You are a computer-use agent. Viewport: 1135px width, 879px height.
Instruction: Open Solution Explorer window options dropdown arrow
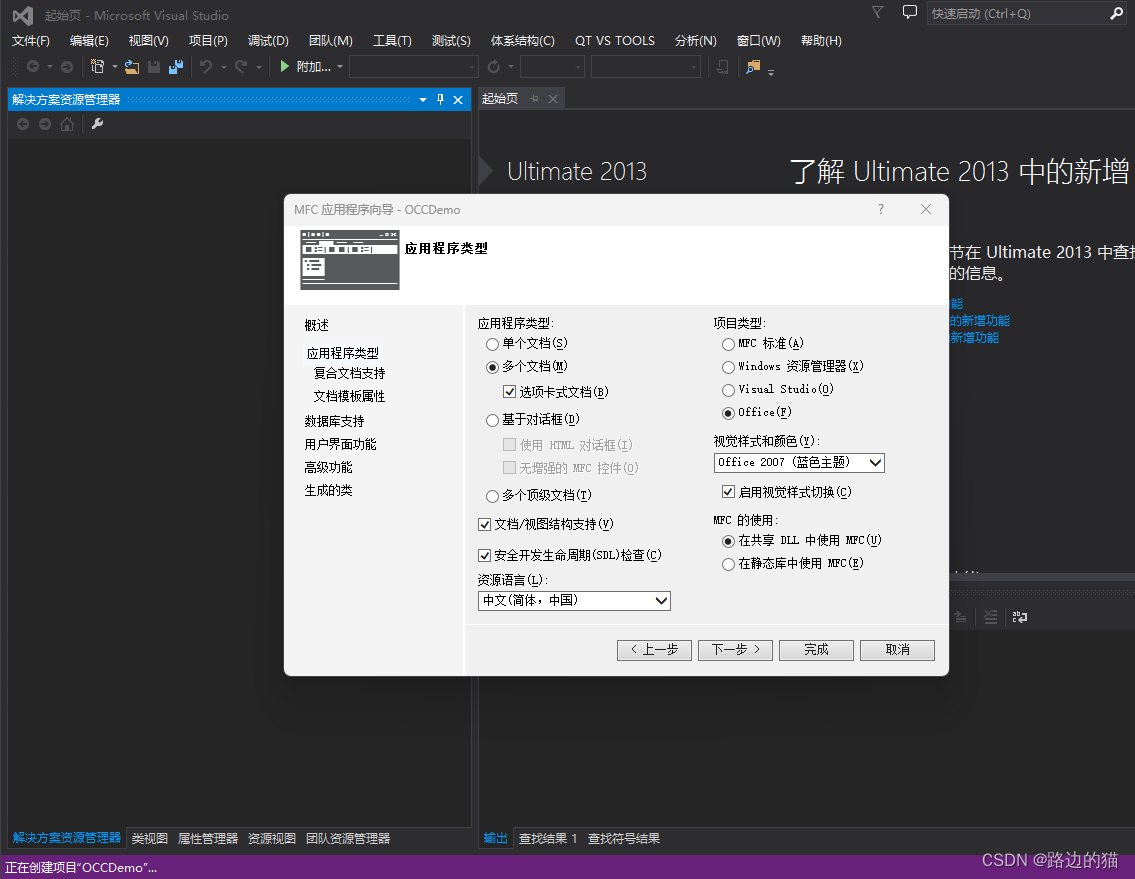[x=423, y=100]
